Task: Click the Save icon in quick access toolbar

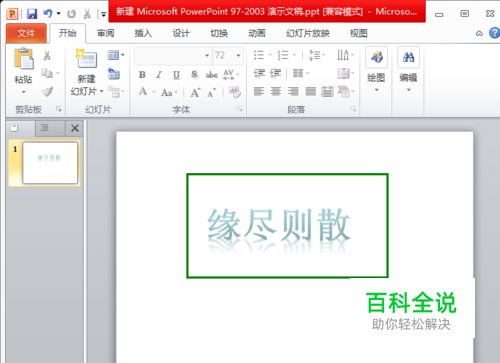Action: (x=32, y=14)
